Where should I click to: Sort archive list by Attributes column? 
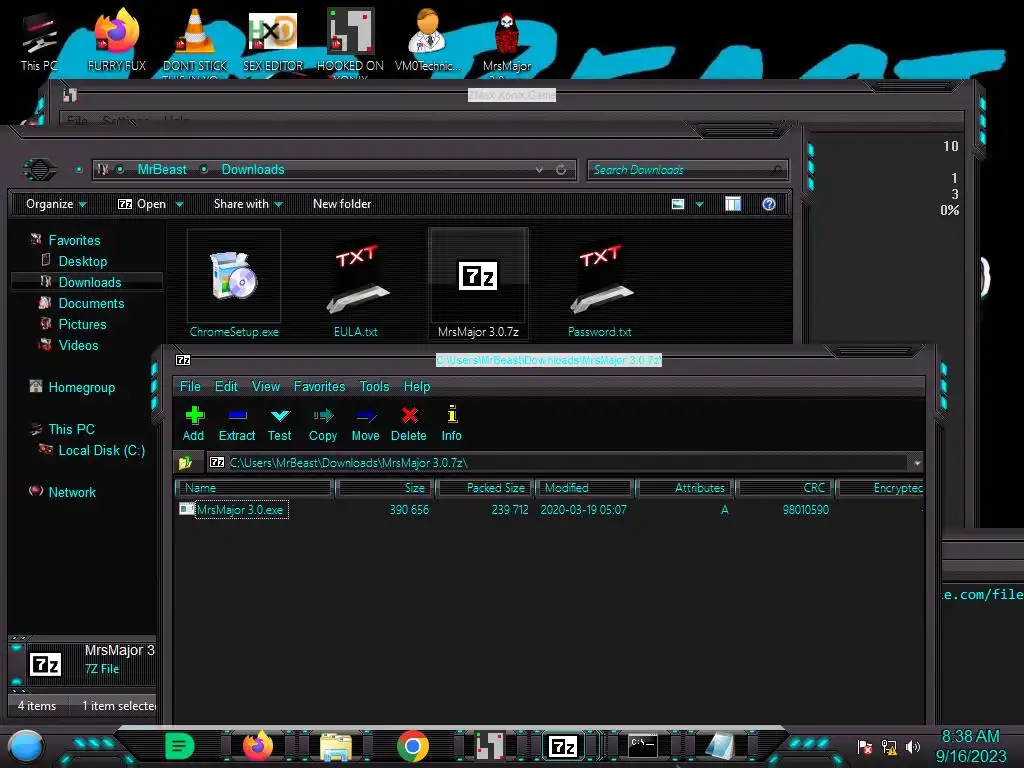click(686, 488)
